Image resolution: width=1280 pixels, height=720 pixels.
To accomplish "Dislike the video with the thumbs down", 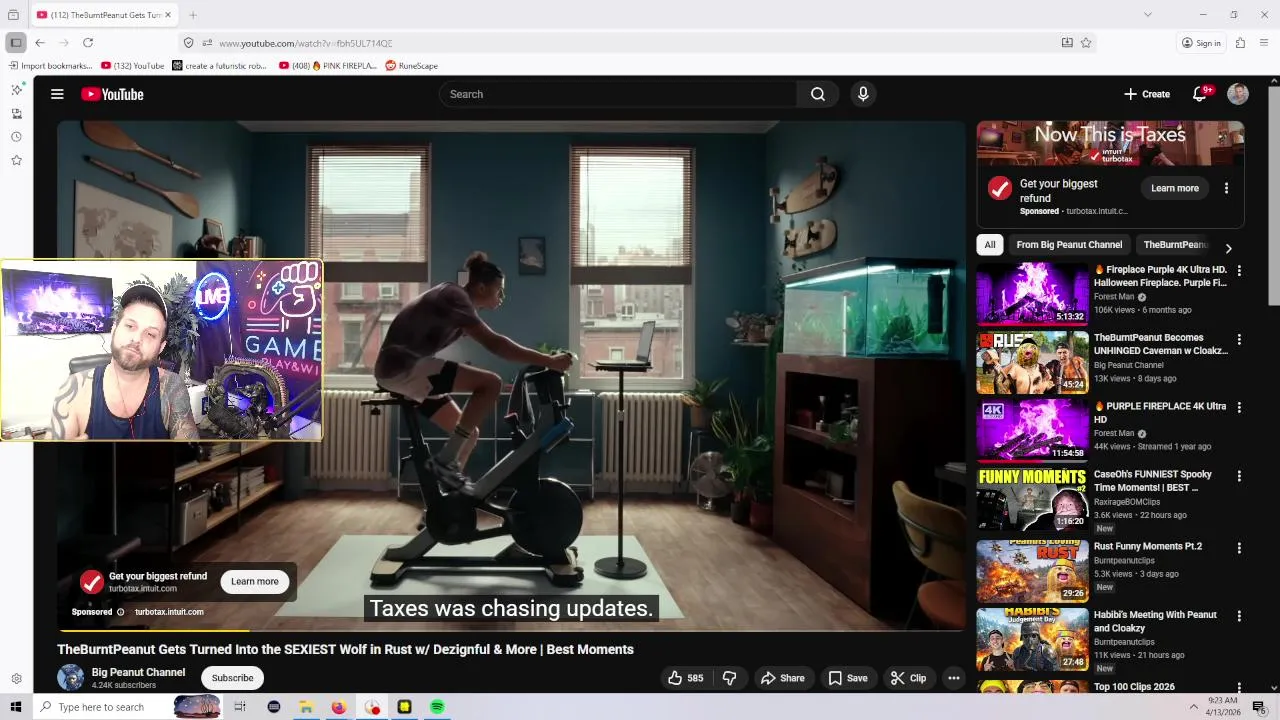I will (729, 678).
